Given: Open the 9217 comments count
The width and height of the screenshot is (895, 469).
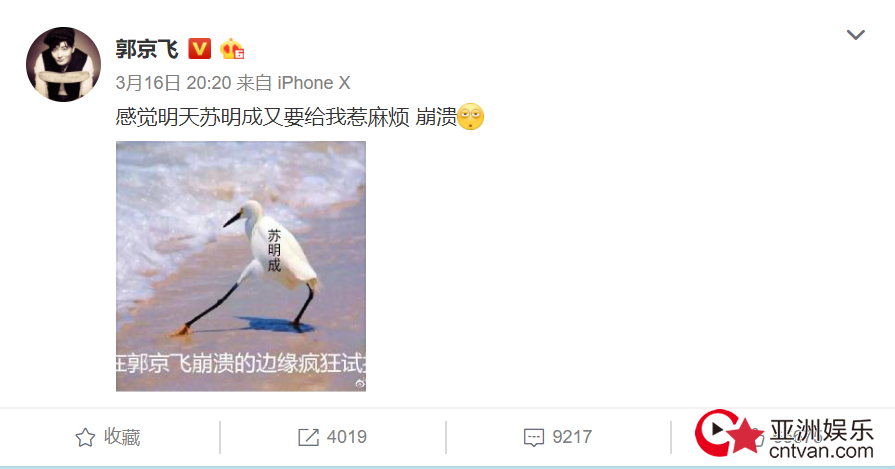Looking at the screenshot, I should pyautogui.click(x=572, y=437).
